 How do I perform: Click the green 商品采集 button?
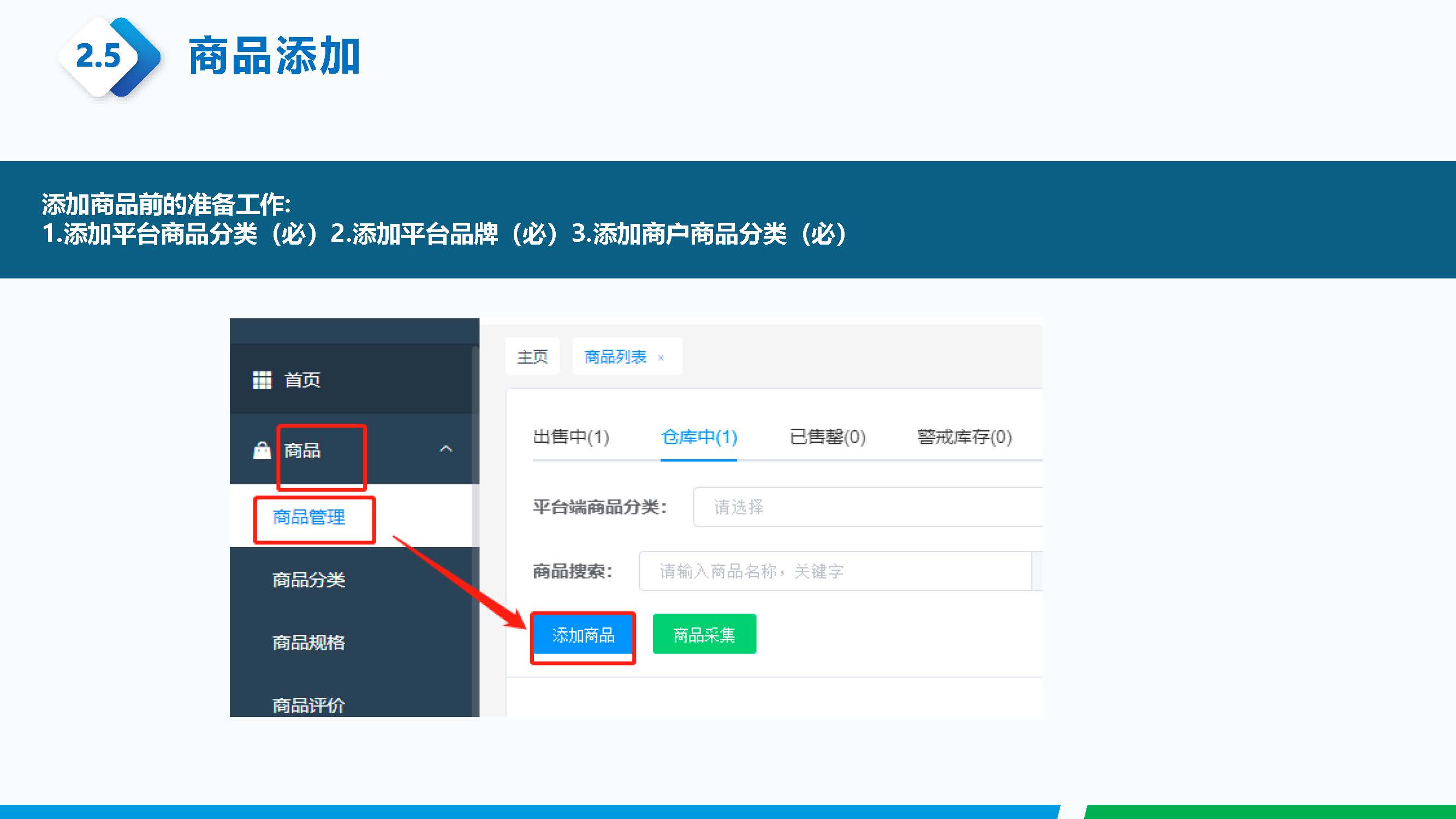[x=704, y=634]
